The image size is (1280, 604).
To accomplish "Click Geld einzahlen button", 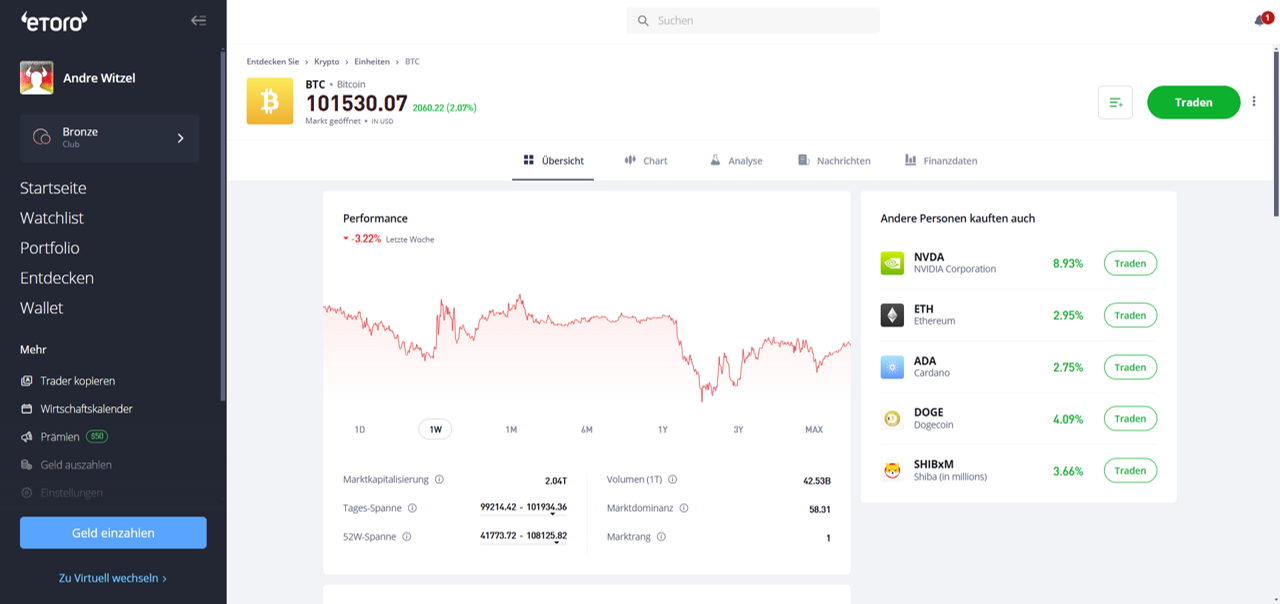I will click(x=113, y=533).
